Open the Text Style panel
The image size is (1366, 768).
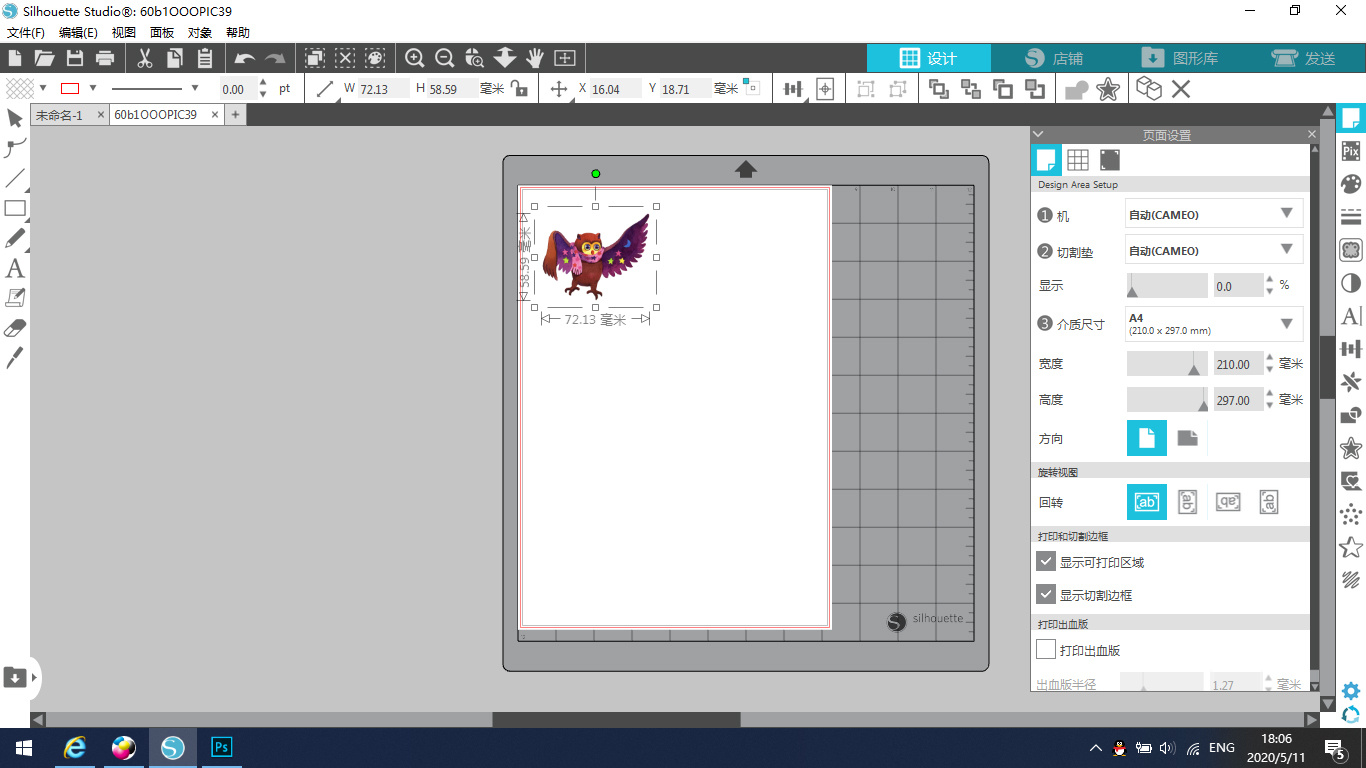click(x=1351, y=316)
